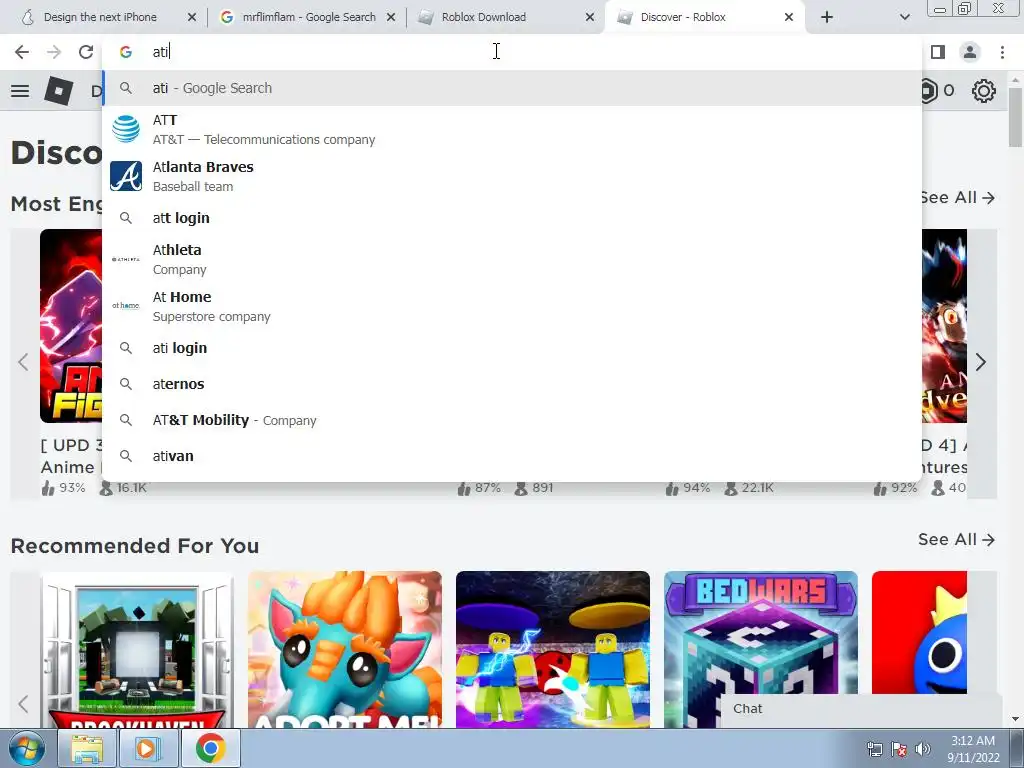
Task: Open the Windows Start button
Action: click(x=26, y=748)
